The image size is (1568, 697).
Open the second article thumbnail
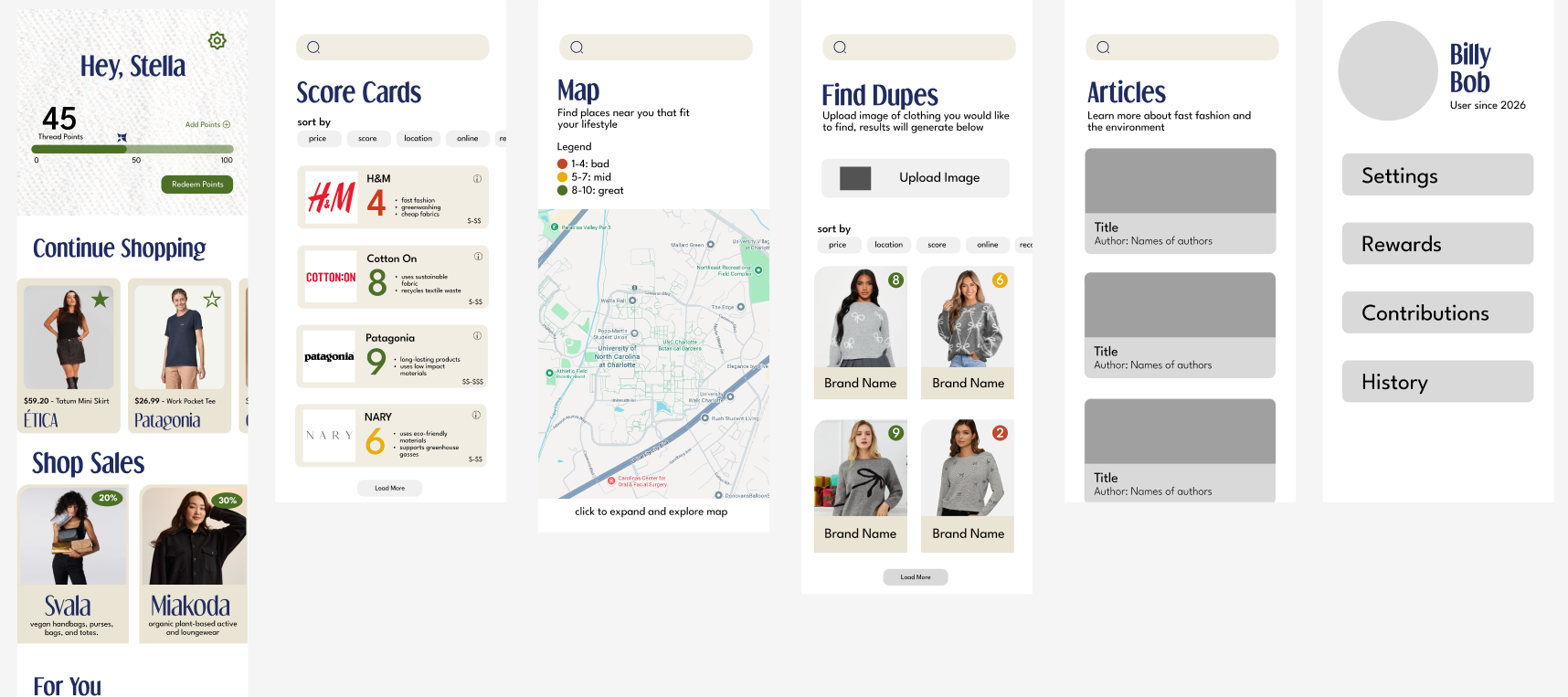1181,305
